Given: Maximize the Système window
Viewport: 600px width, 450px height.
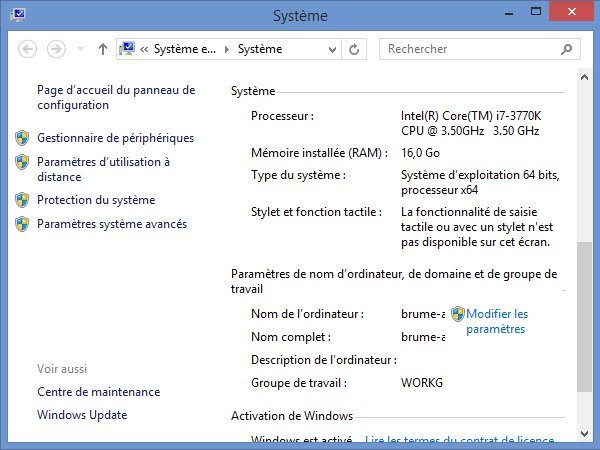Looking at the screenshot, I should click(x=536, y=11).
